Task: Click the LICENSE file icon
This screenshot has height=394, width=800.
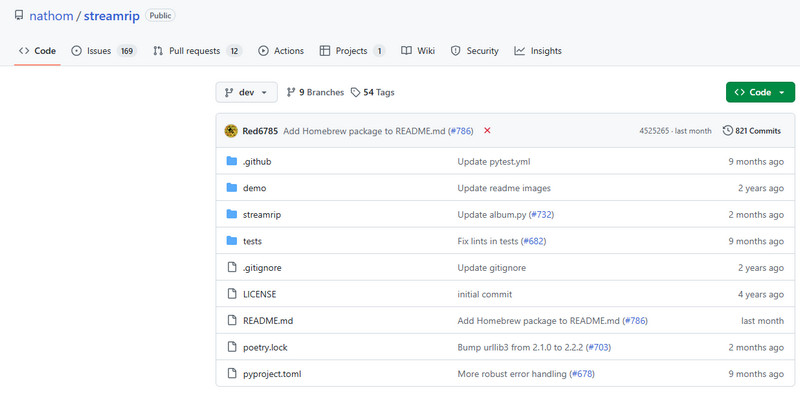Action: pos(232,294)
